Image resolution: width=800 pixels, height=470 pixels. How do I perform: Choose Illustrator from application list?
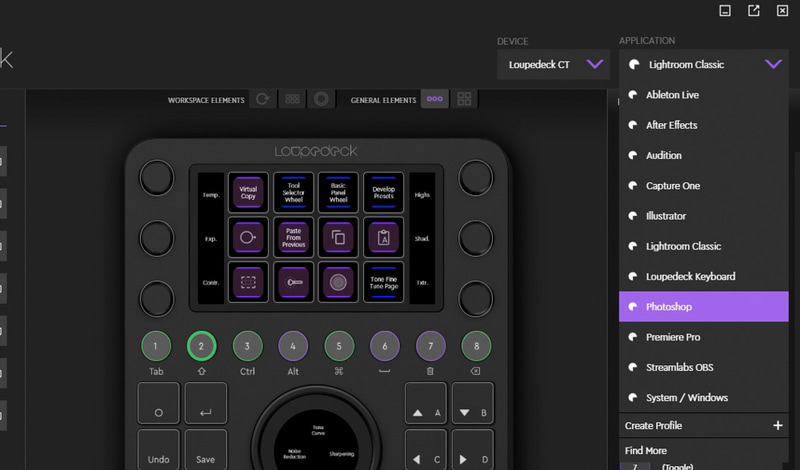pos(704,216)
